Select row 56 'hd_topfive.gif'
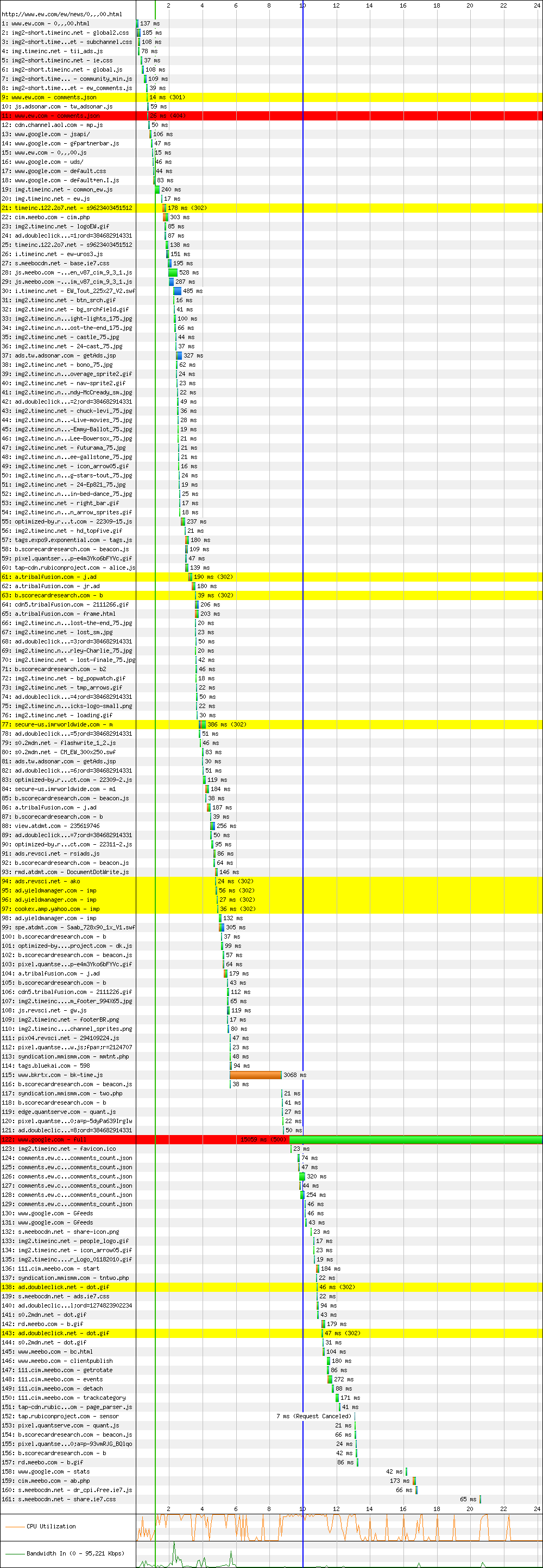 [x=271, y=531]
